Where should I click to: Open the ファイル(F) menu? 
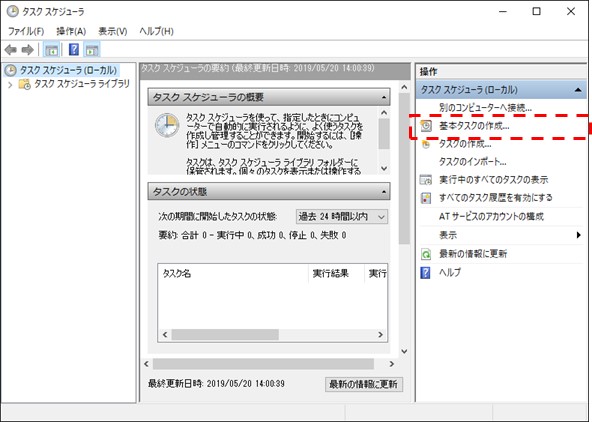(26, 31)
